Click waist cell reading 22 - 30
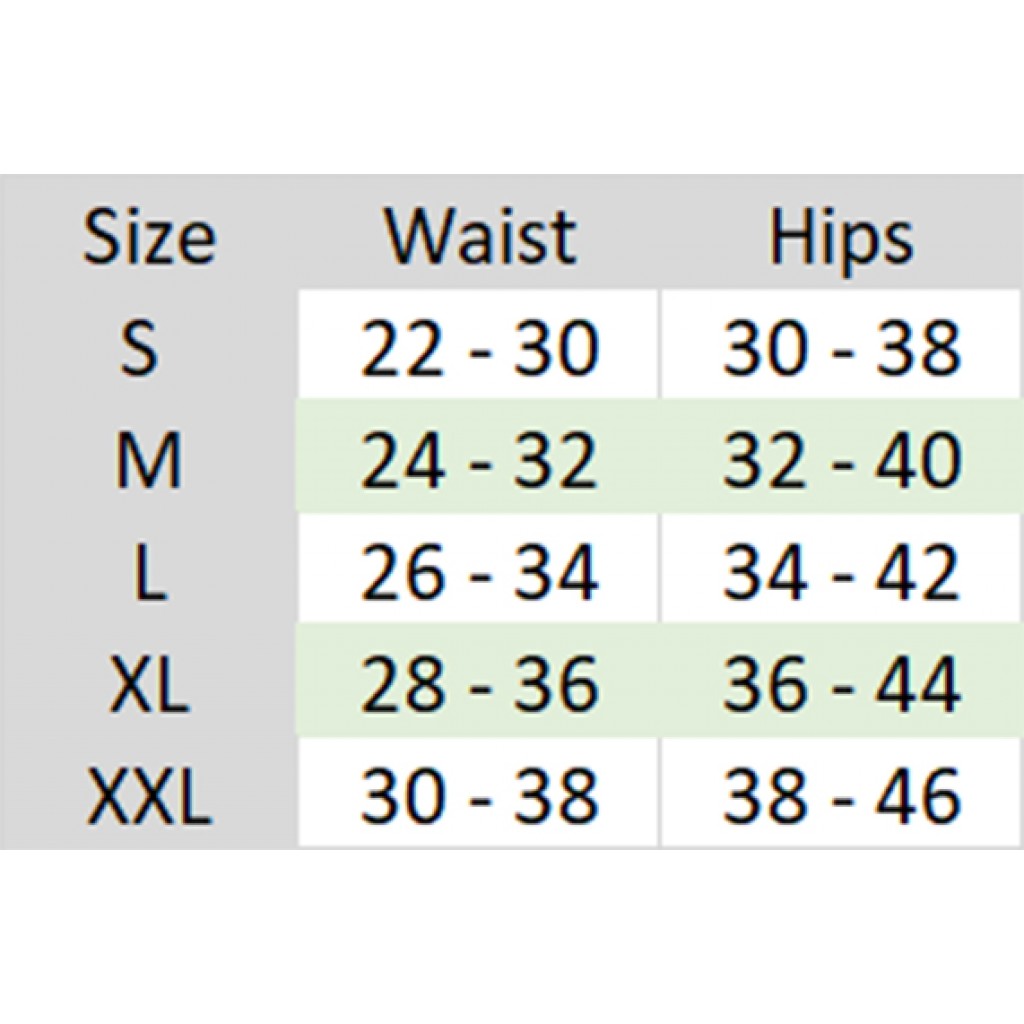The width and height of the screenshot is (1024, 1024). [479, 349]
